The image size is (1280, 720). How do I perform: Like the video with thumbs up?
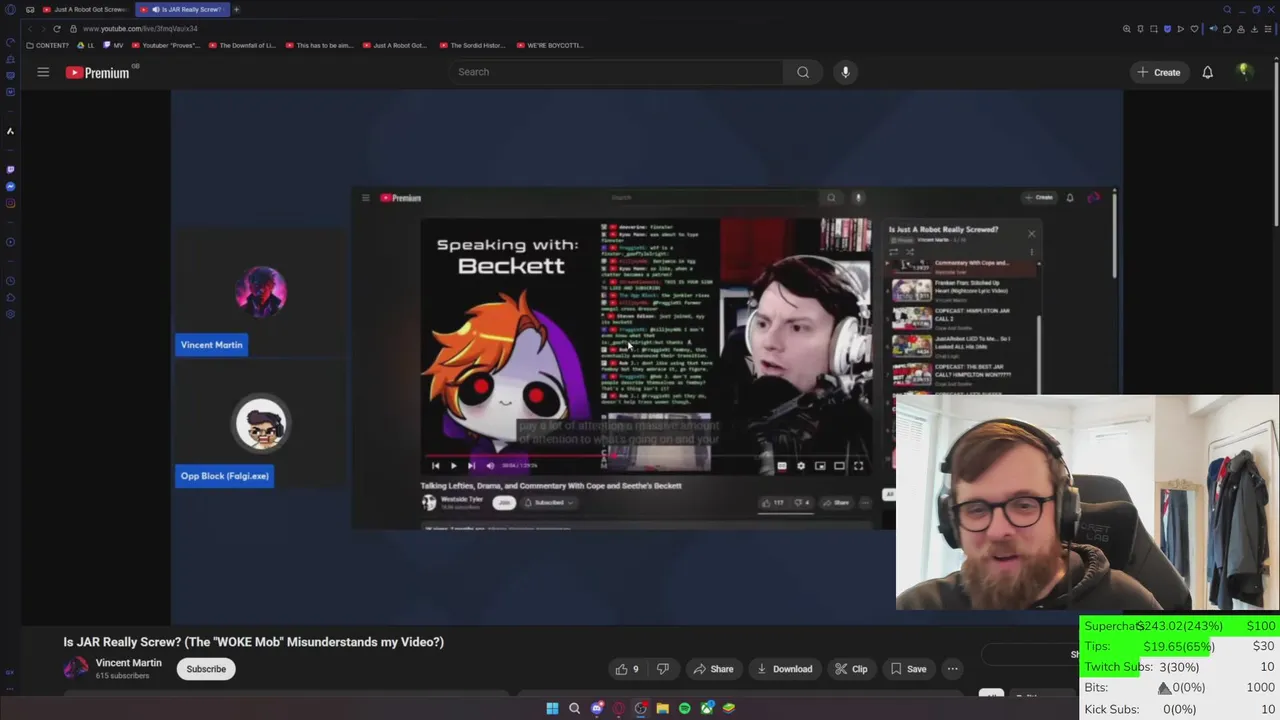tap(628, 669)
